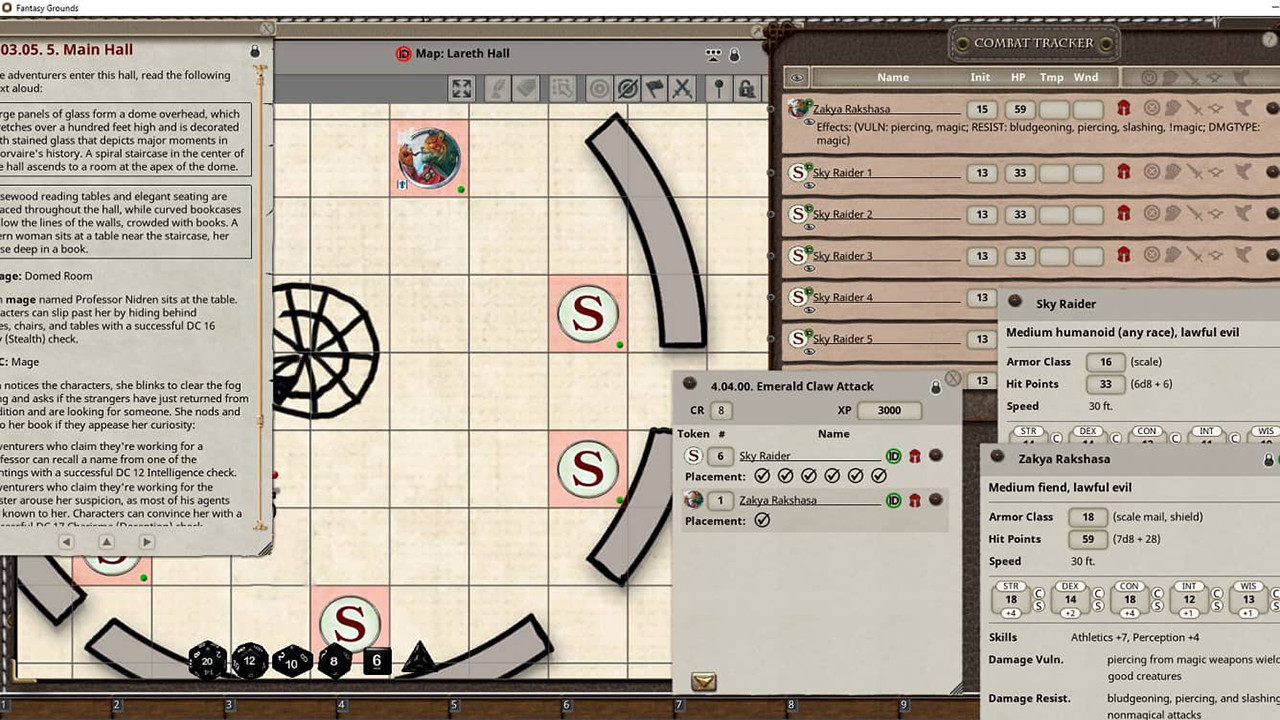Check the first Placement checkbox for Sky Raider
1280x720 pixels.
[762, 476]
